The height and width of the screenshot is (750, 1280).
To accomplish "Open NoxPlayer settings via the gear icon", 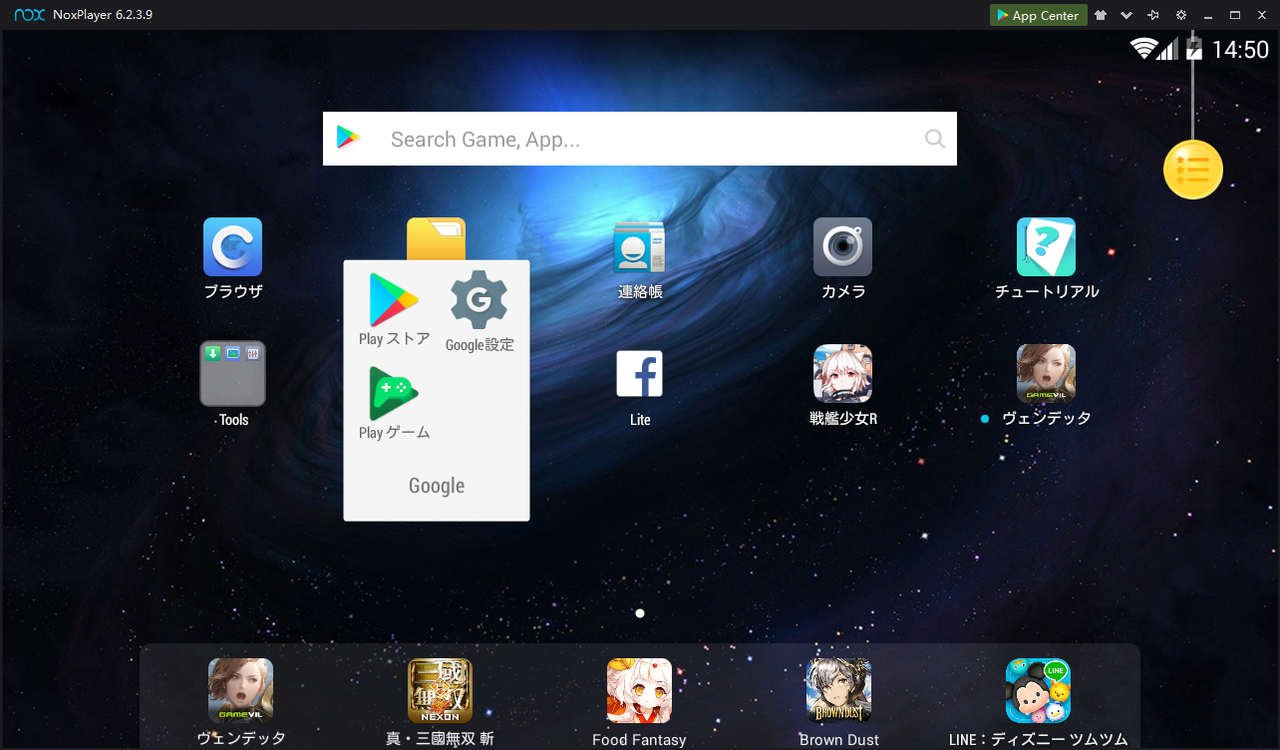I will (1181, 15).
